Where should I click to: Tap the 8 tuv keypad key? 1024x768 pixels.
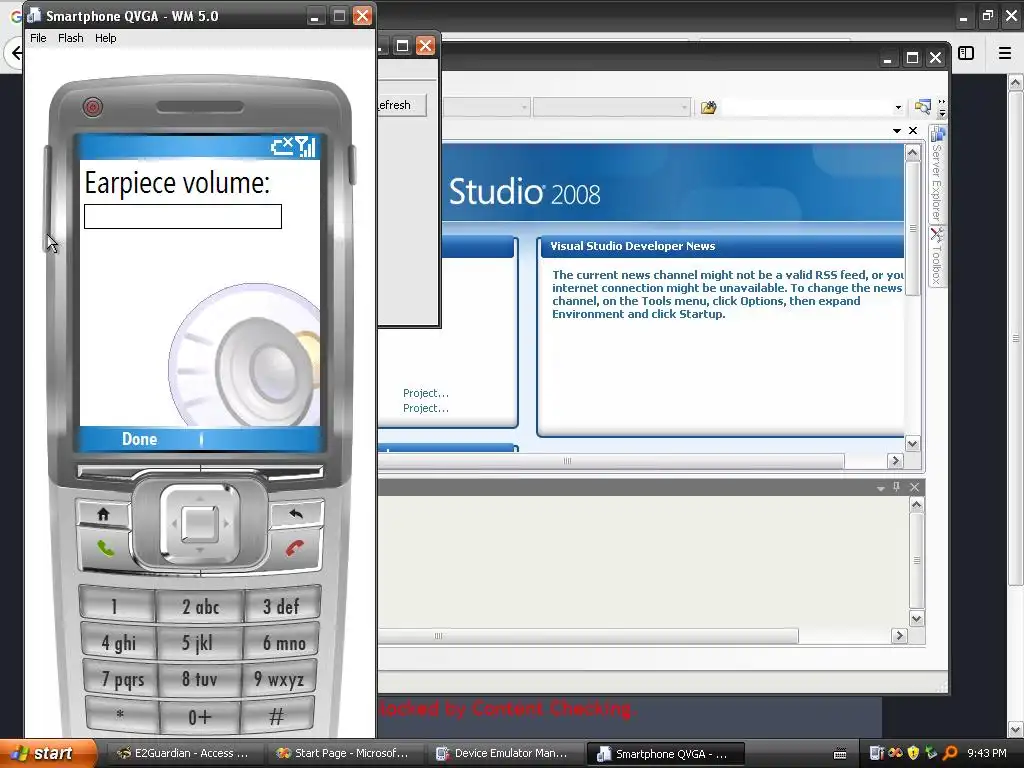(x=199, y=679)
